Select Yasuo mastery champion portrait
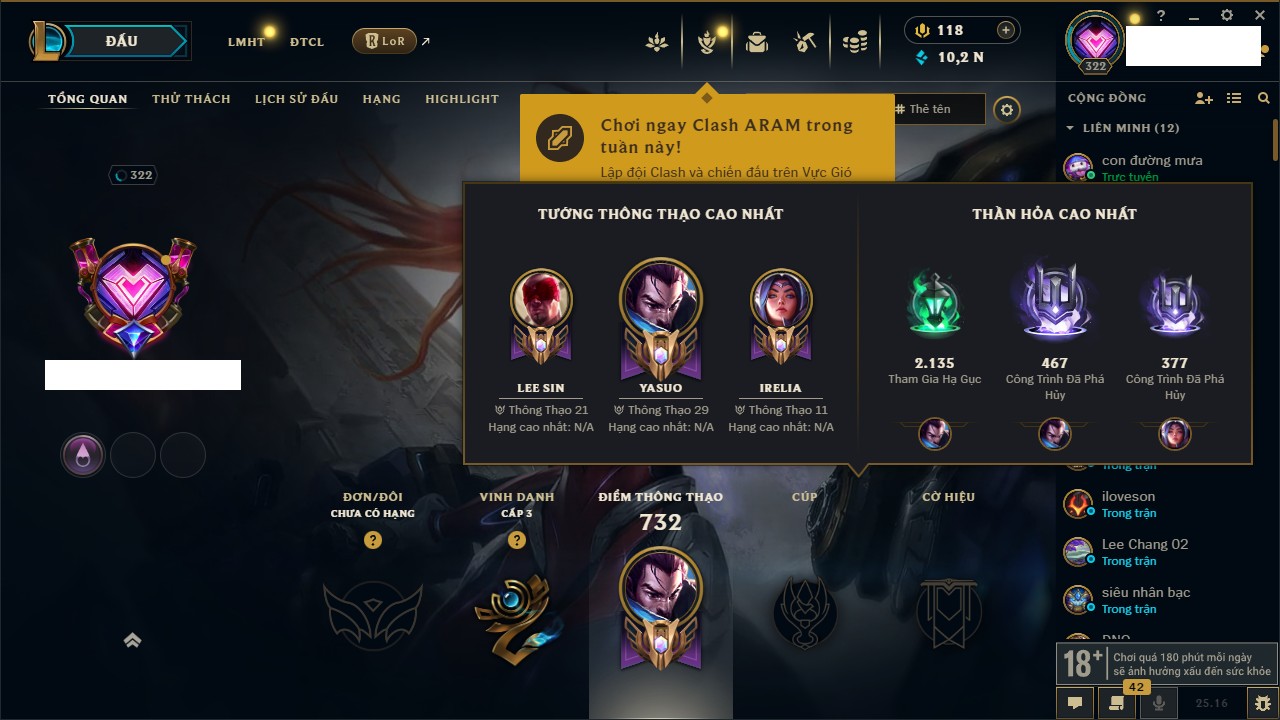Viewport: 1280px width, 720px height. coord(661,300)
